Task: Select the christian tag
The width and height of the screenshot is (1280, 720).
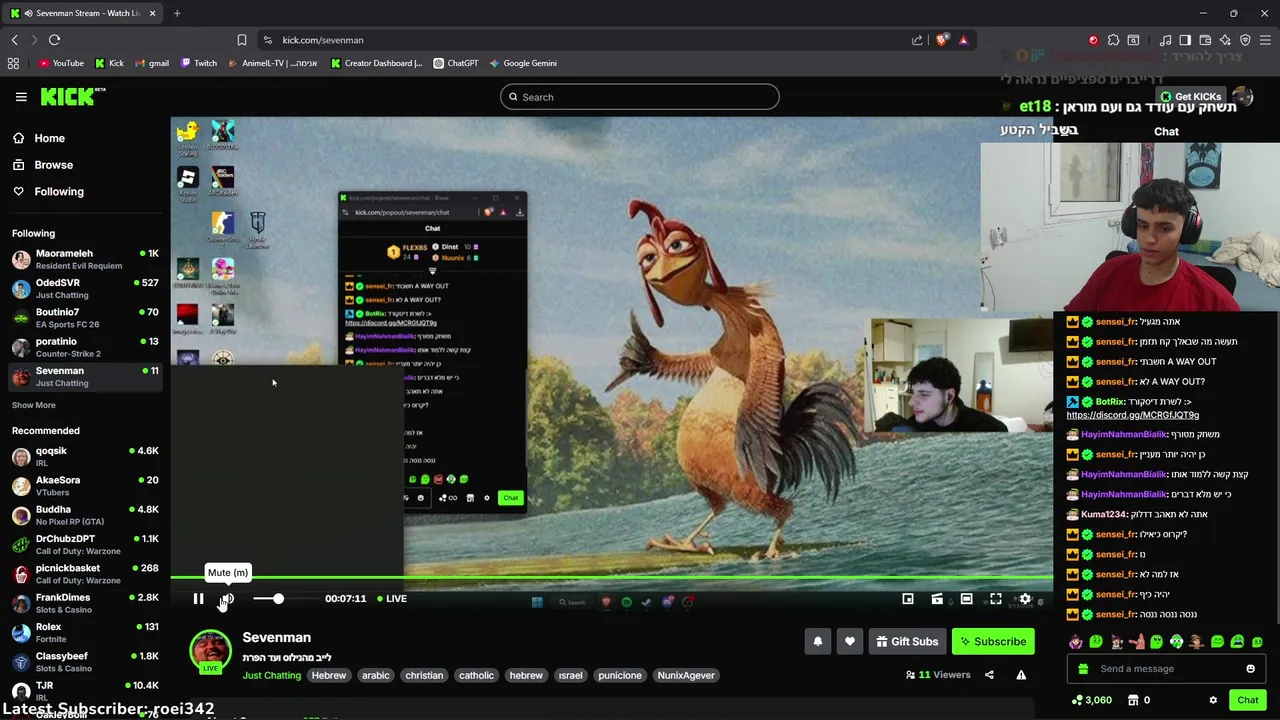Action: 424,675
